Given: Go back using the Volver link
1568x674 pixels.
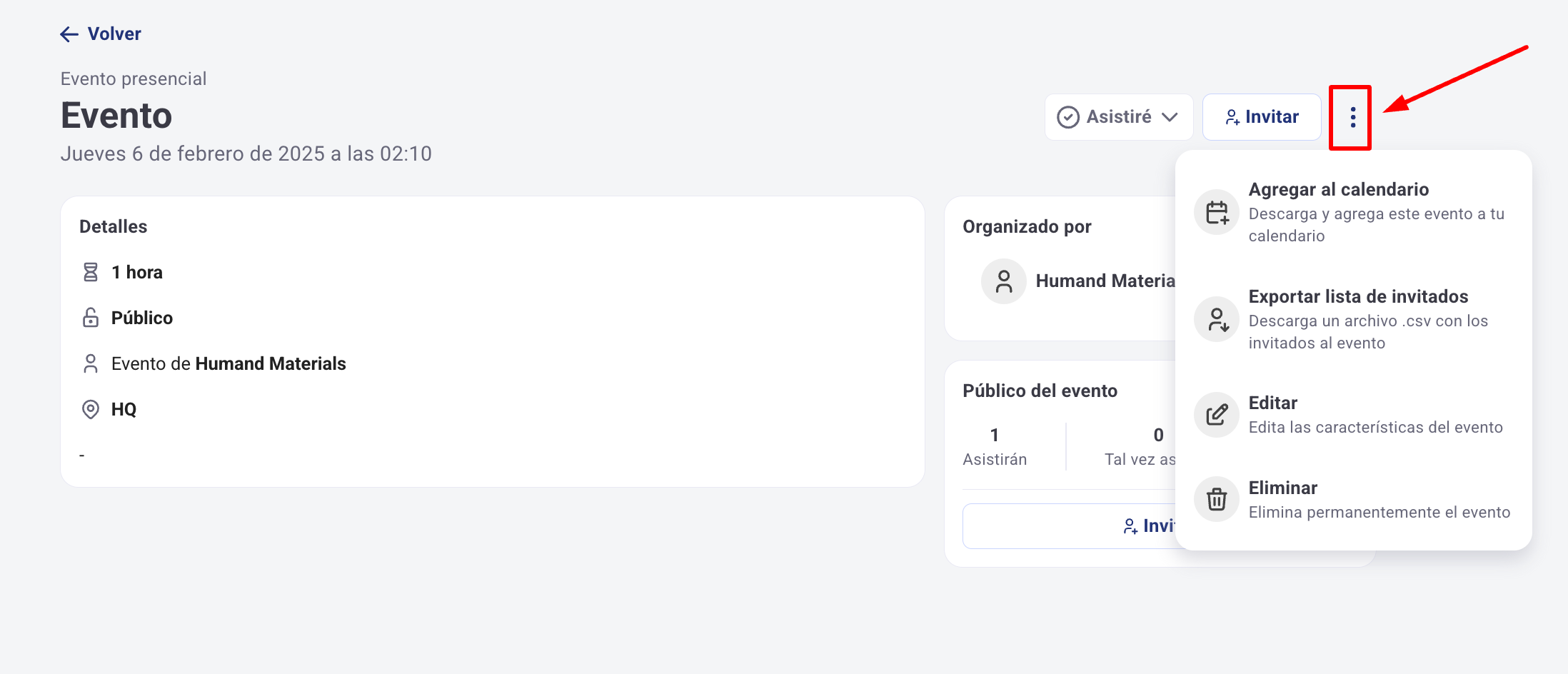Looking at the screenshot, I should point(114,34).
